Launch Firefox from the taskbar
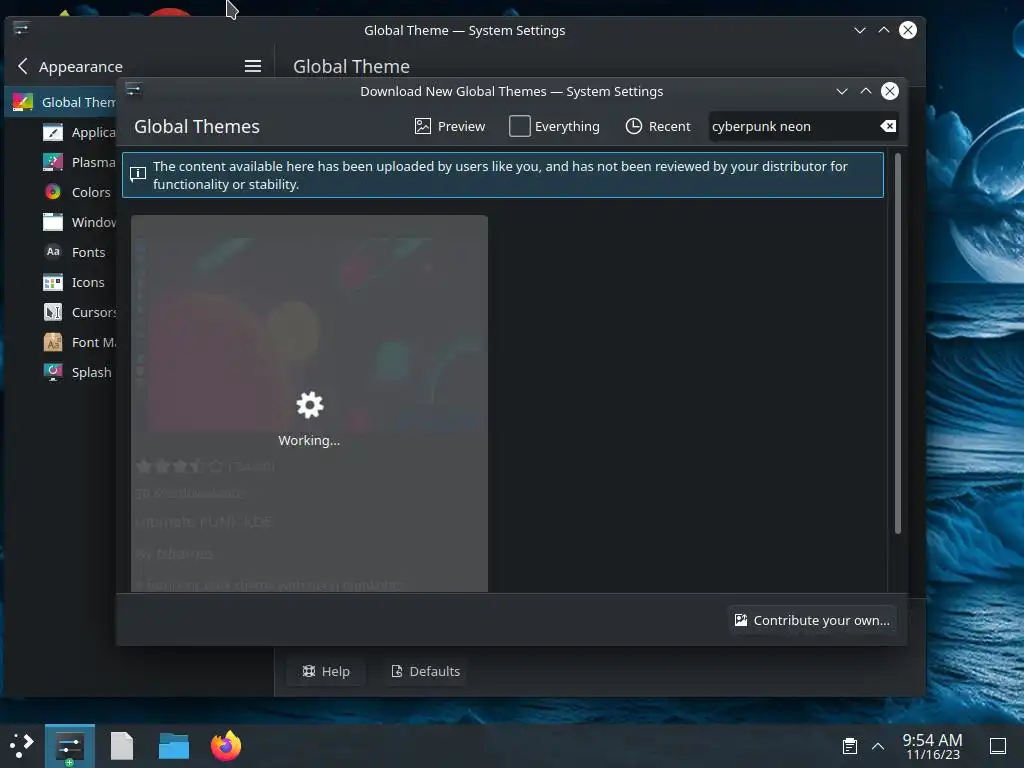 226,746
